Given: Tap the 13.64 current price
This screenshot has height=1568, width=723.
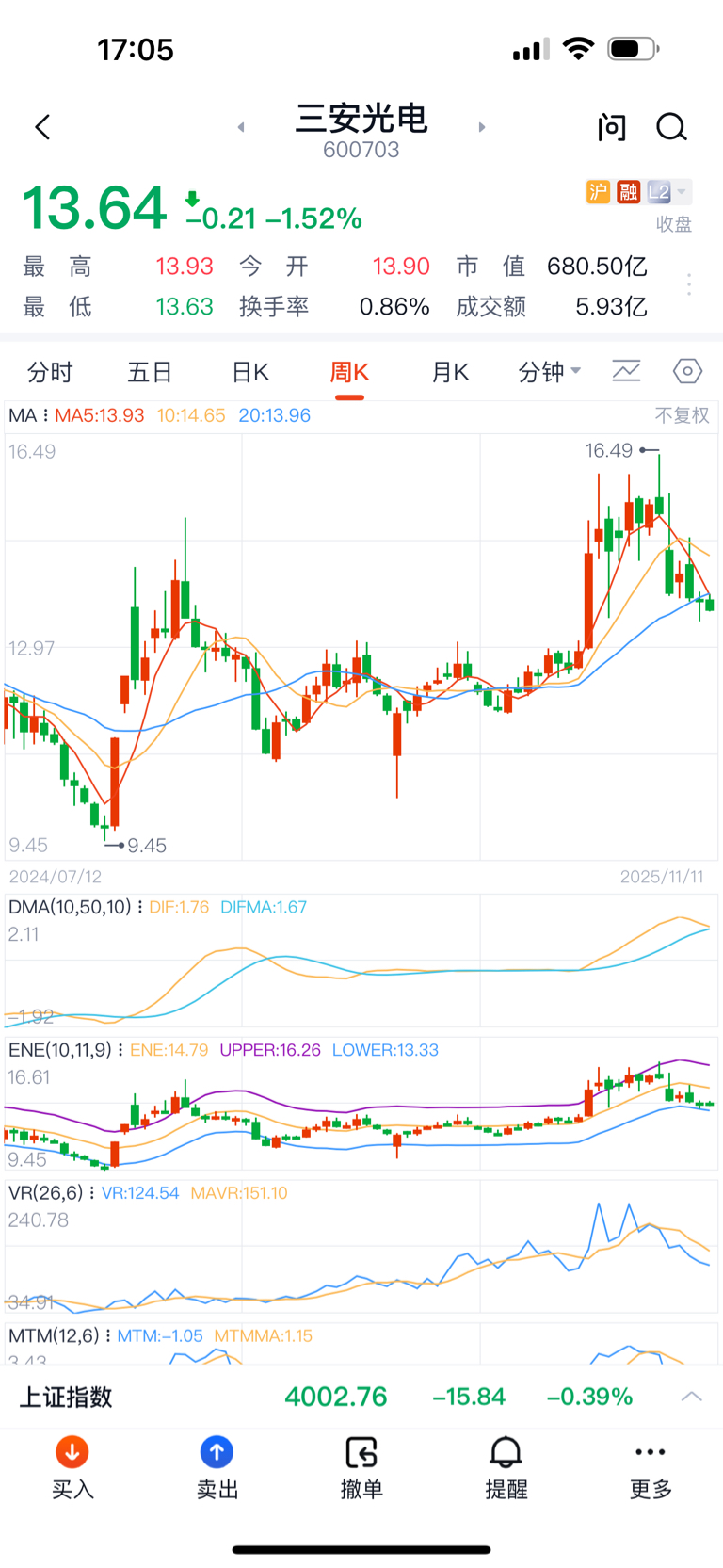Looking at the screenshot, I should coord(94,208).
